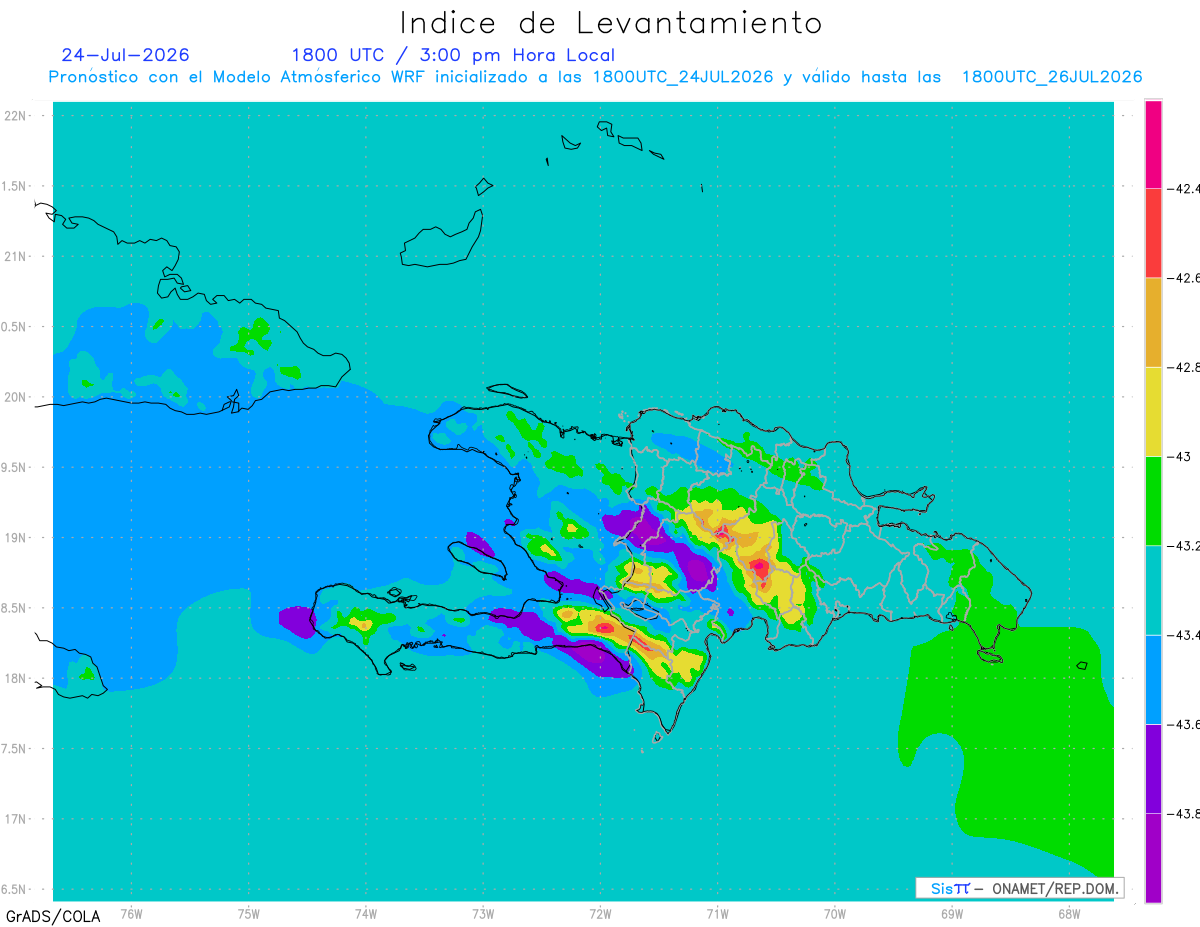1200x927 pixels.
Task: Select "1800 UTC / 3:00 pm Hora Local" text
Action: click(x=453, y=56)
